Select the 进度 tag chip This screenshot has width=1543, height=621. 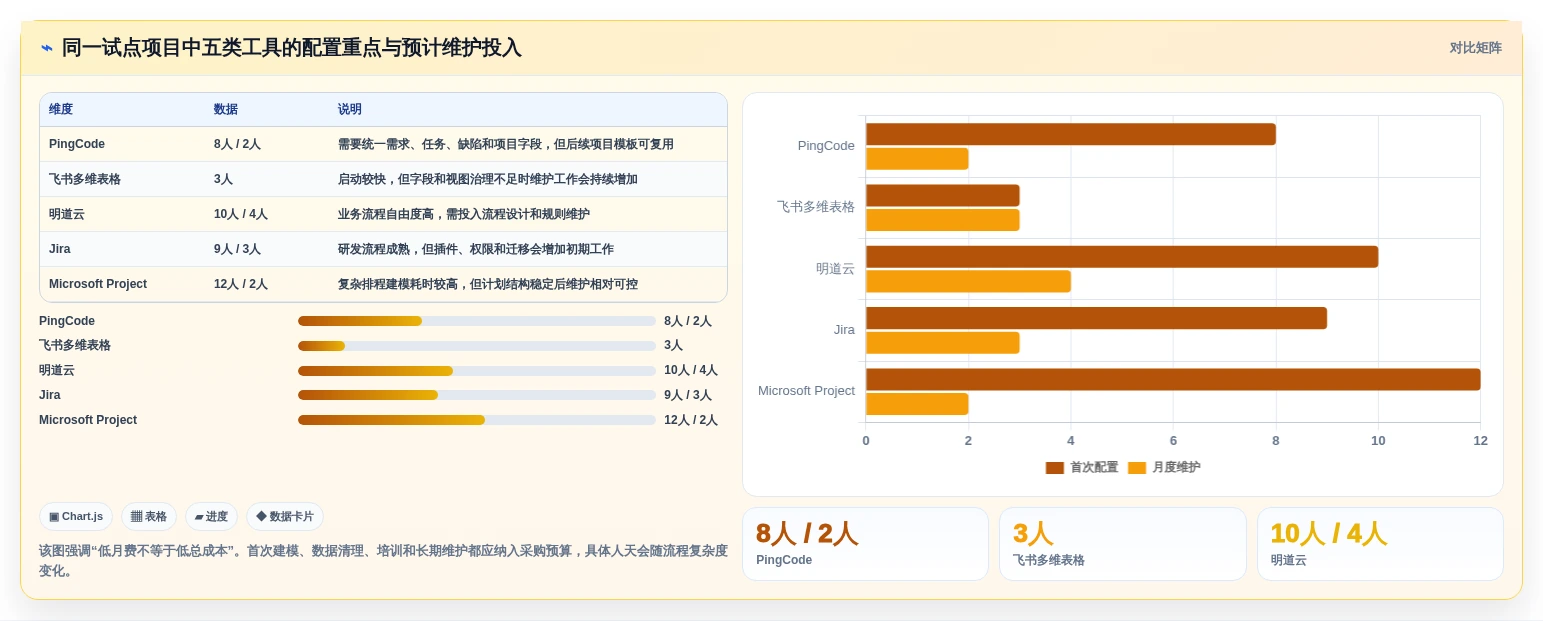click(211, 517)
